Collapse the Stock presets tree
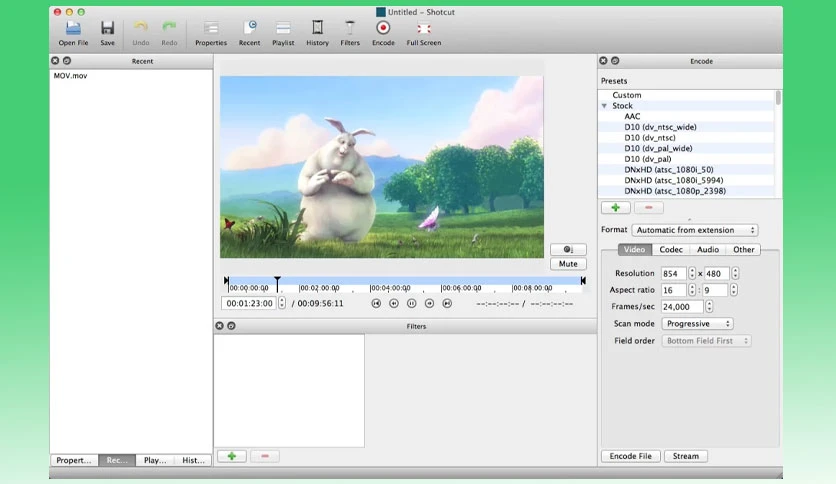 pos(604,106)
